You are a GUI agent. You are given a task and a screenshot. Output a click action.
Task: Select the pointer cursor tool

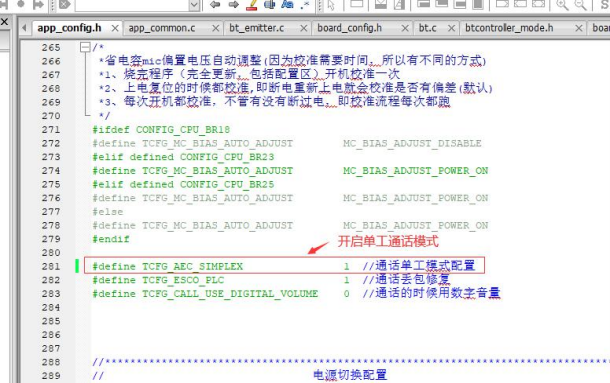(331, 5)
